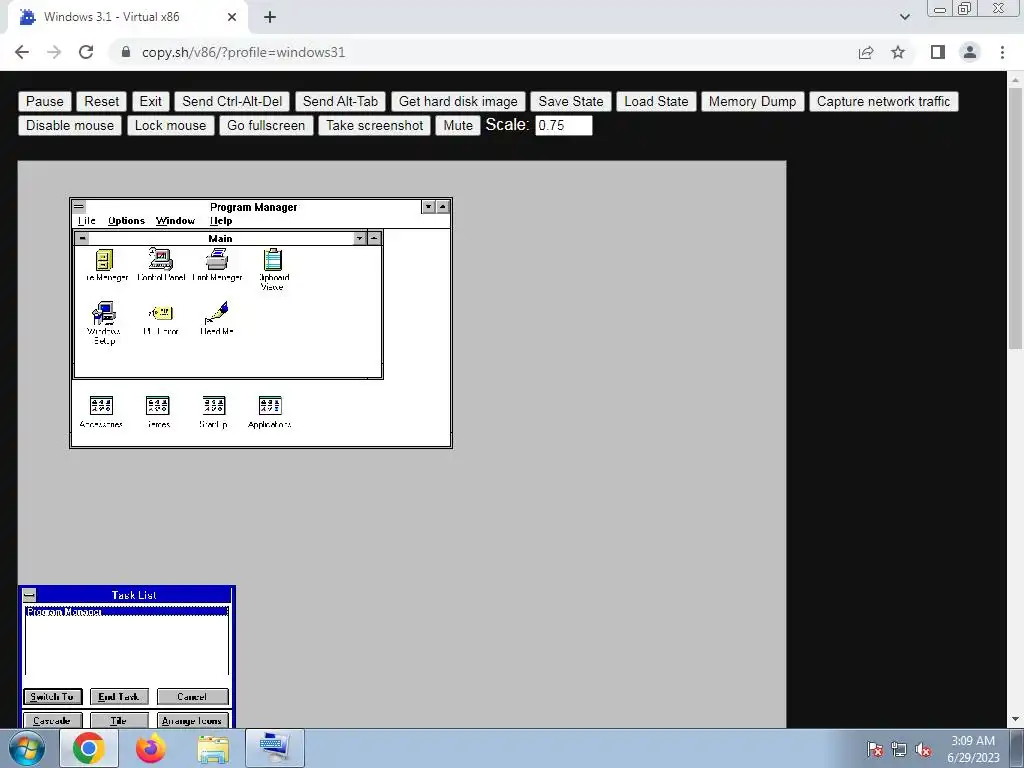The image size is (1024, 768).
Task: Open a new browser tab
Action: 270,17
